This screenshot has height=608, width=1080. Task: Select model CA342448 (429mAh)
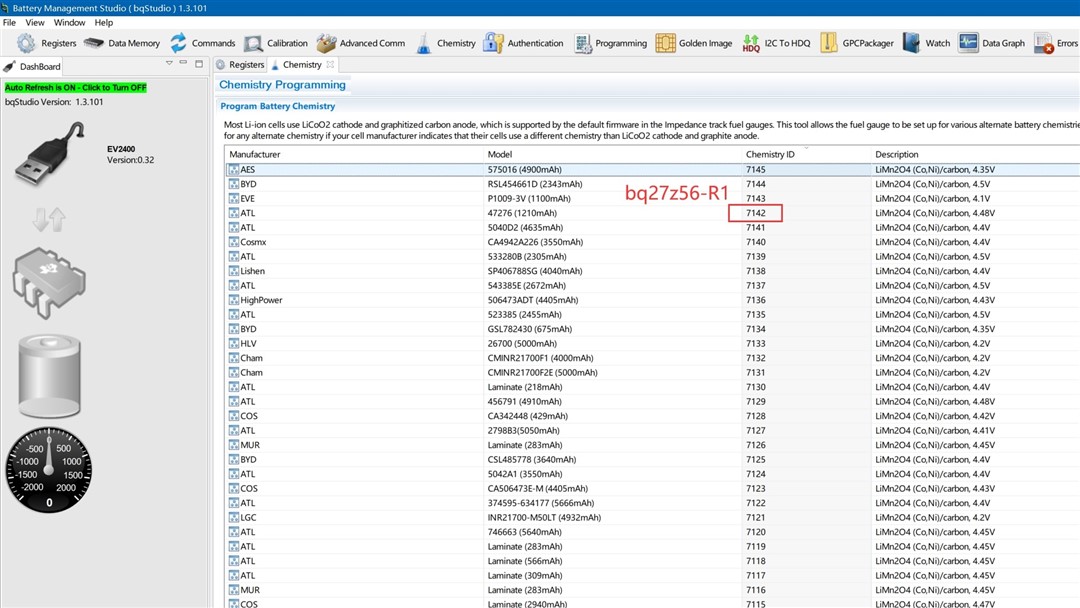click(x=528, y=416)
